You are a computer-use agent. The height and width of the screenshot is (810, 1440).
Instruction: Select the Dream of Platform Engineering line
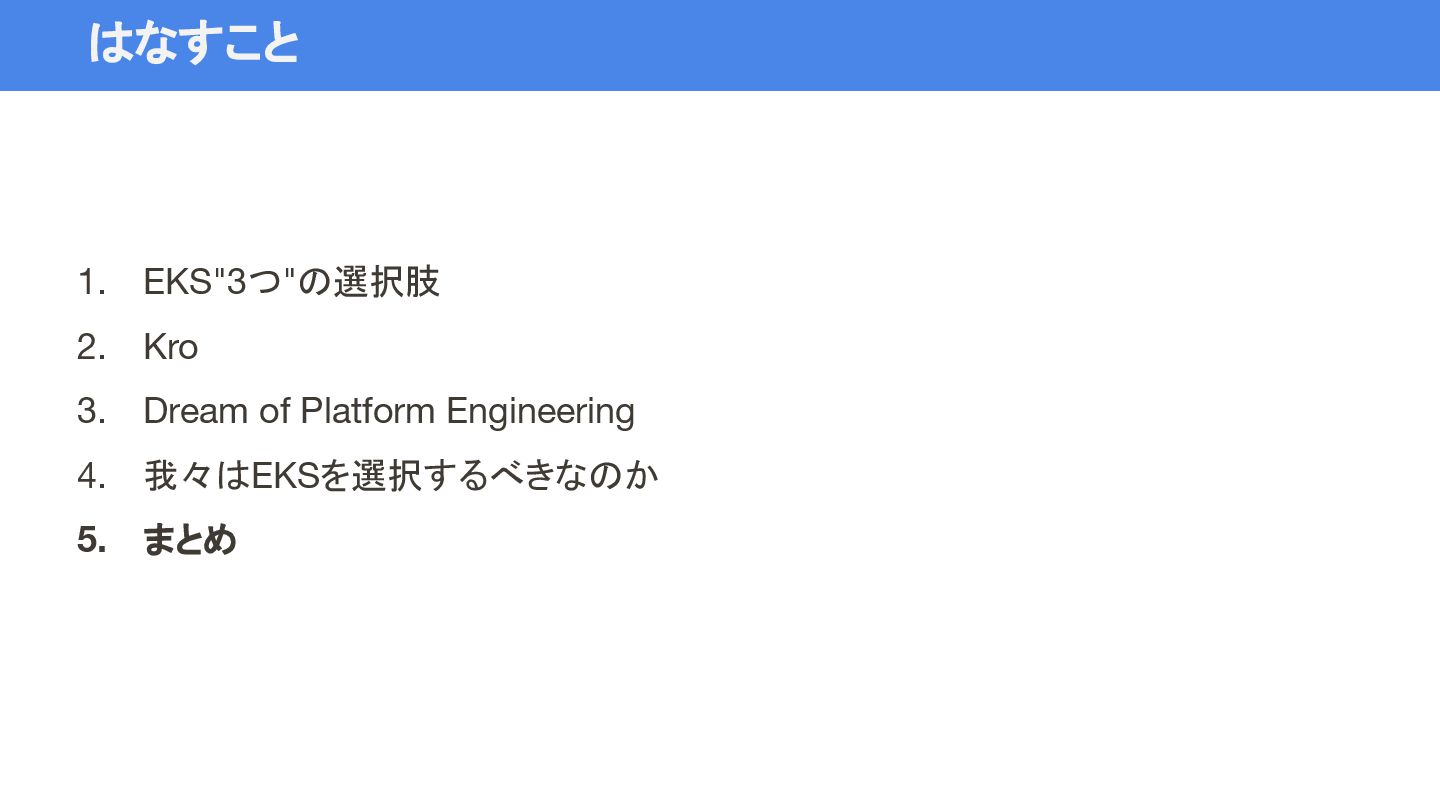pos(389,411)
